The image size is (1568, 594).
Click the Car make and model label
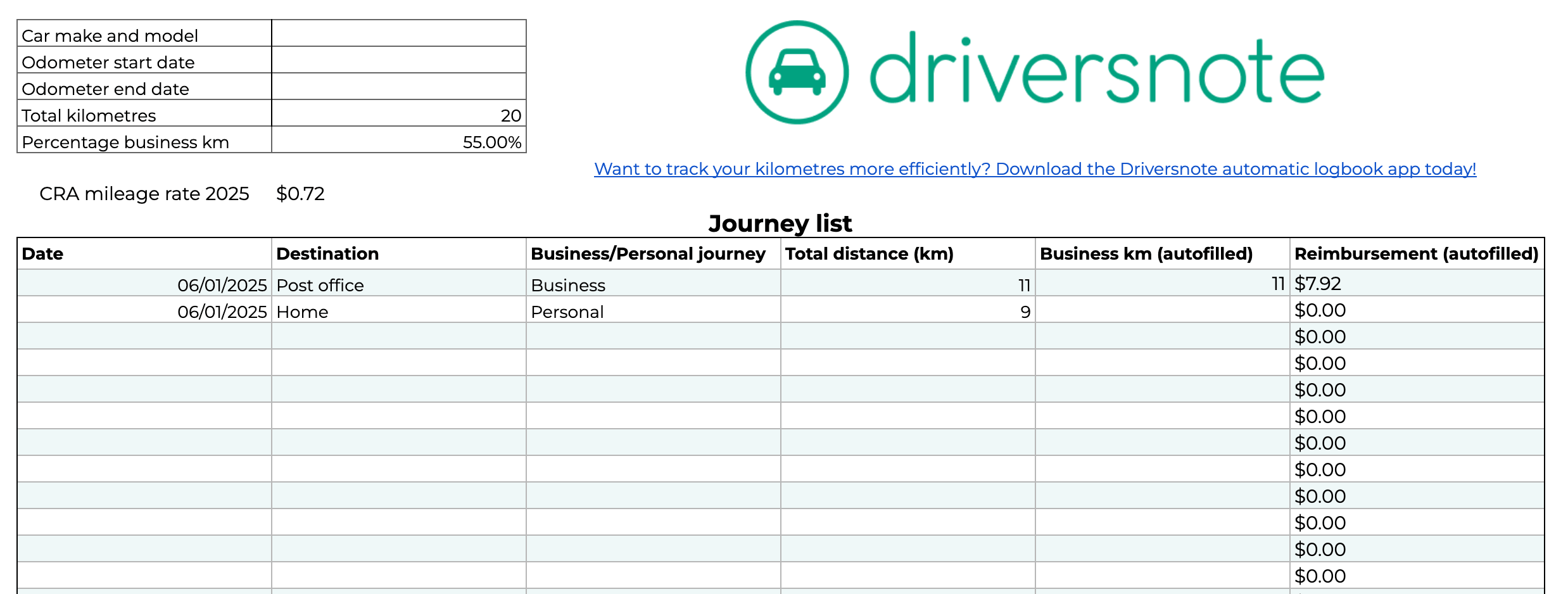(x=144, y=33)
